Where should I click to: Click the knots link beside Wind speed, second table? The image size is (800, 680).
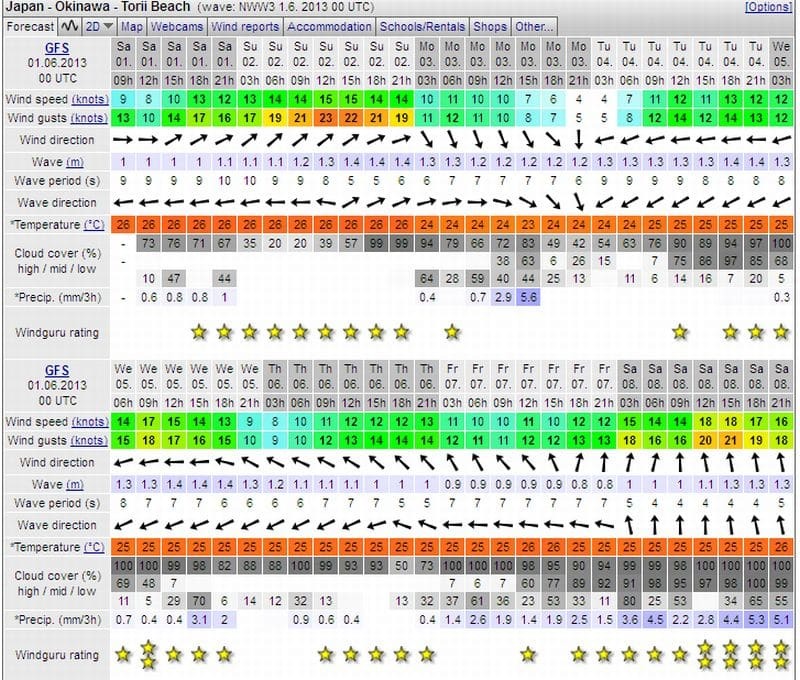point(90,421)
